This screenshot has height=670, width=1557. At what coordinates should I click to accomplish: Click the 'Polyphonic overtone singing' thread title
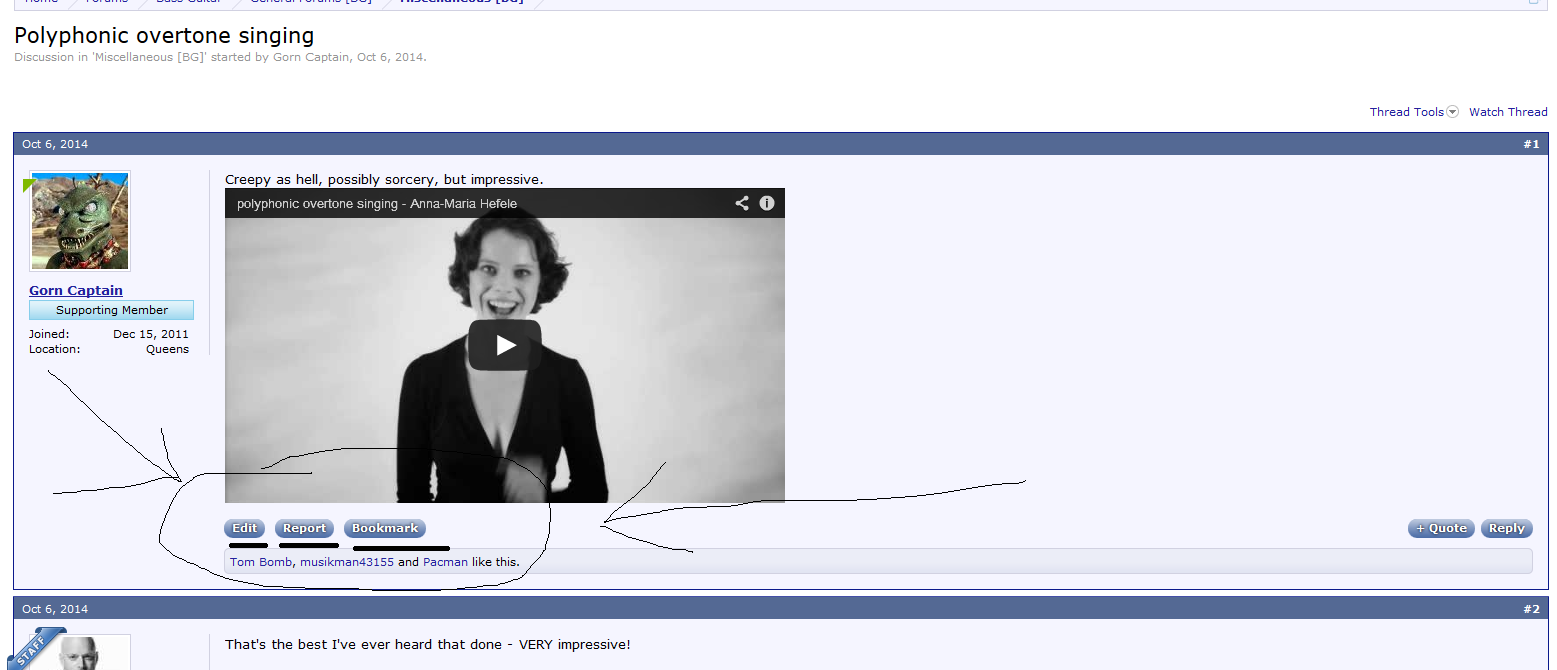(164, 36)
